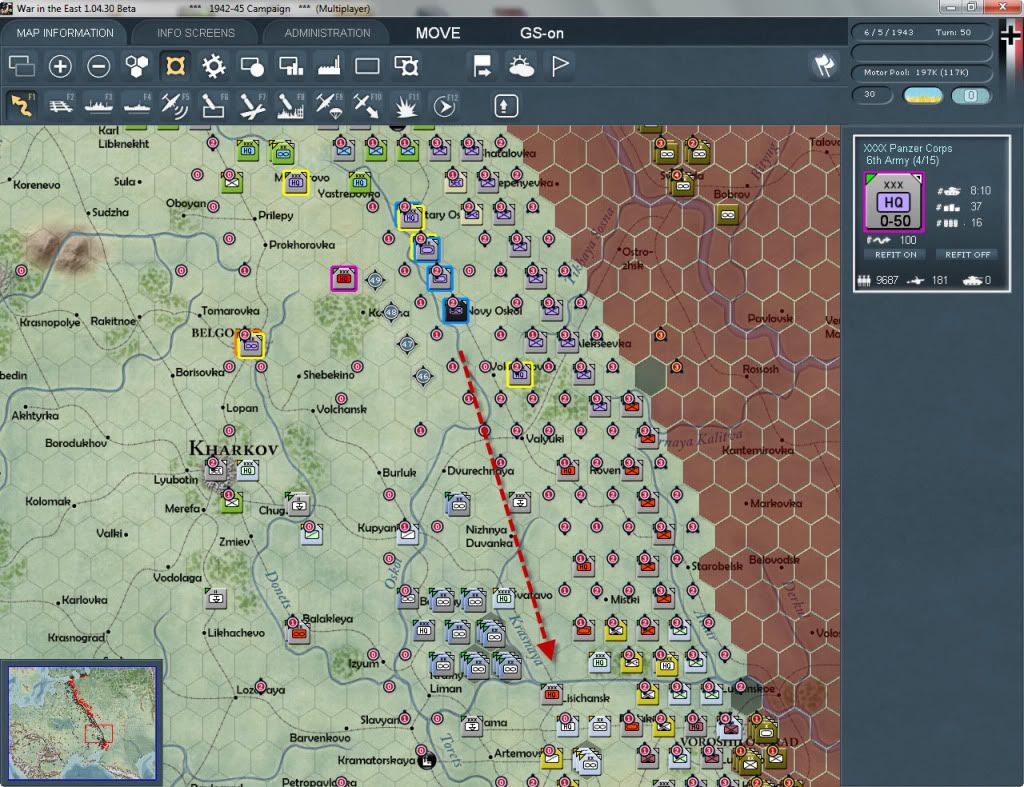
Task: Select the red HQ counter at Lisichansk
Action: pyautogui.click(x=551, y=694)
